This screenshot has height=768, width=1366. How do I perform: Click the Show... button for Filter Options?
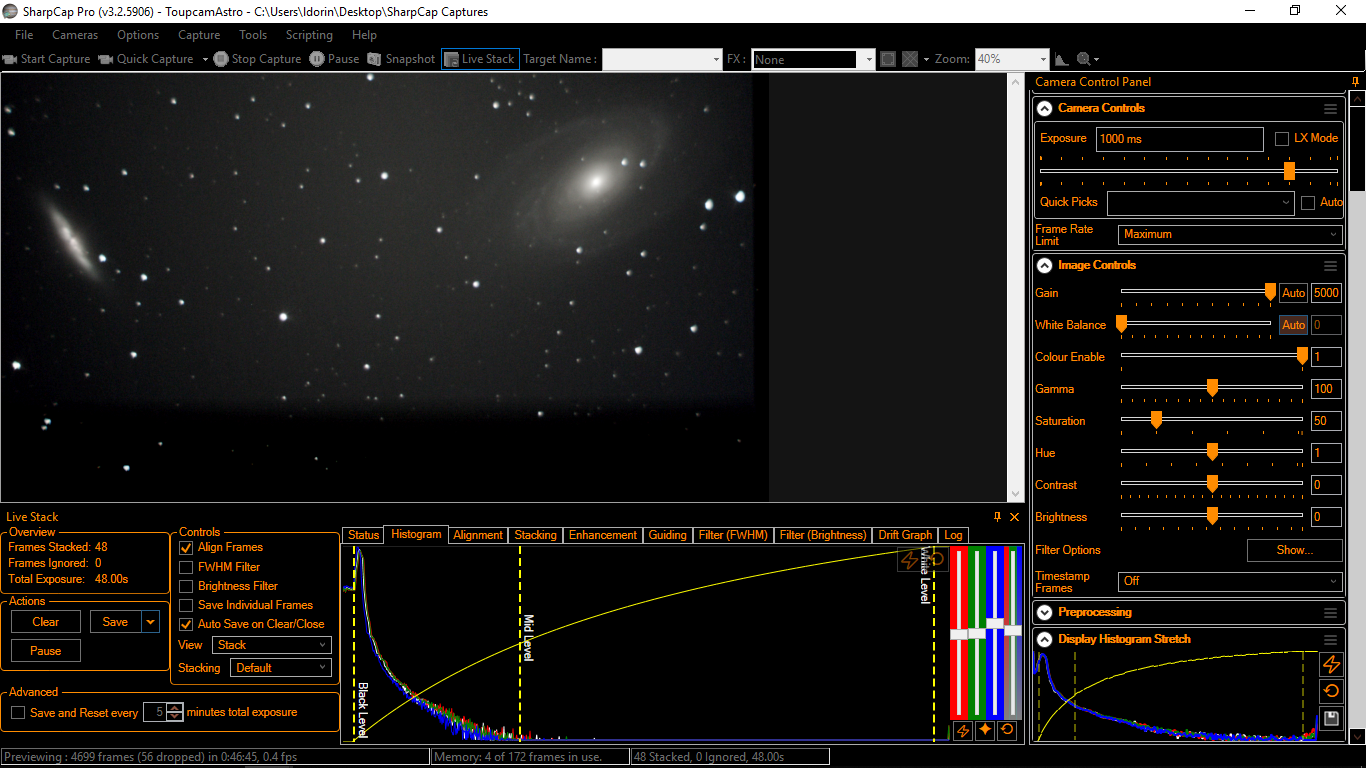pyautogui.click(x=1294, y=550)
